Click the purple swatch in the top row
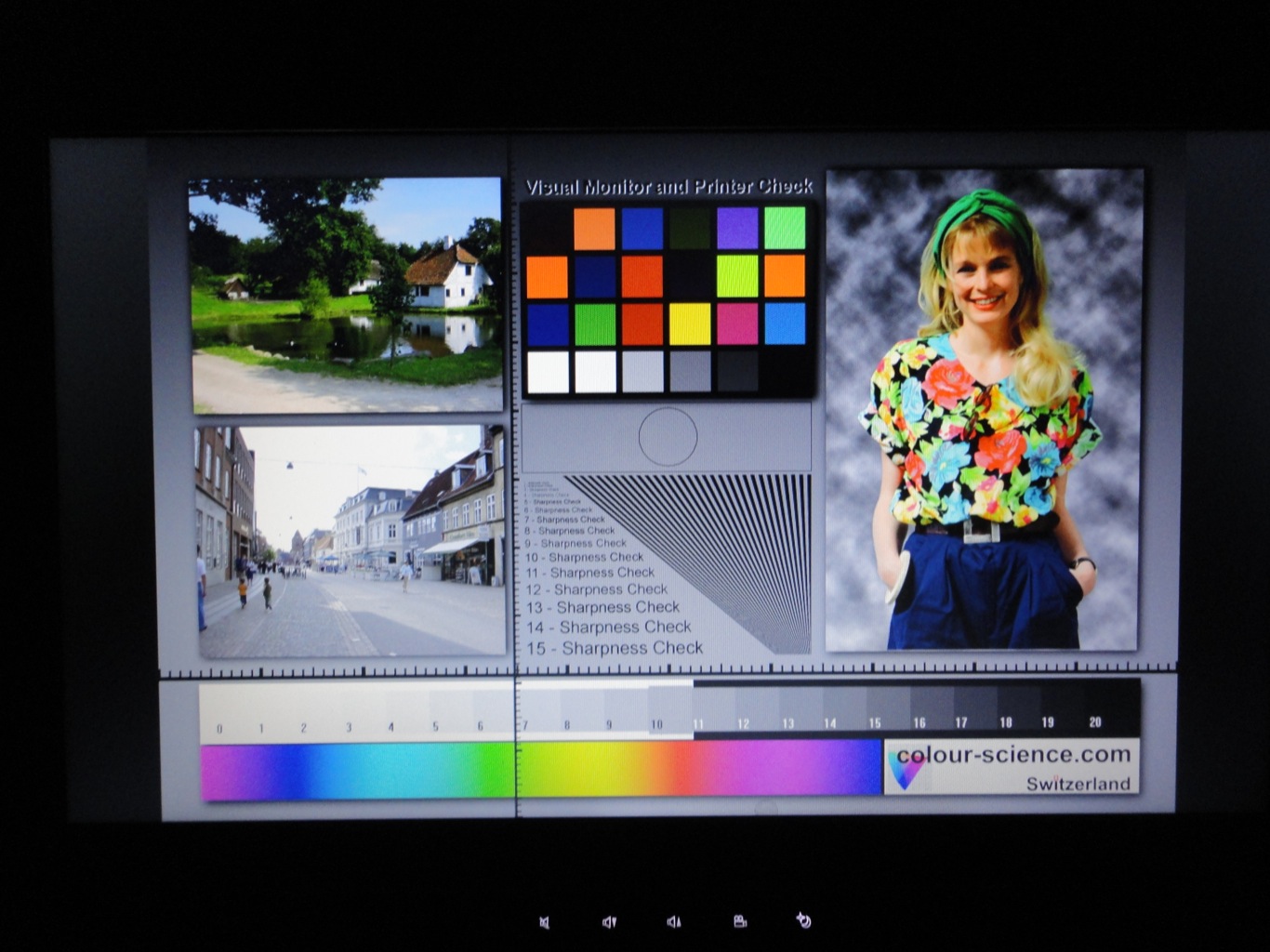Image resolution: width=1270 pixels, height=952 pixels. coord(735,227)
